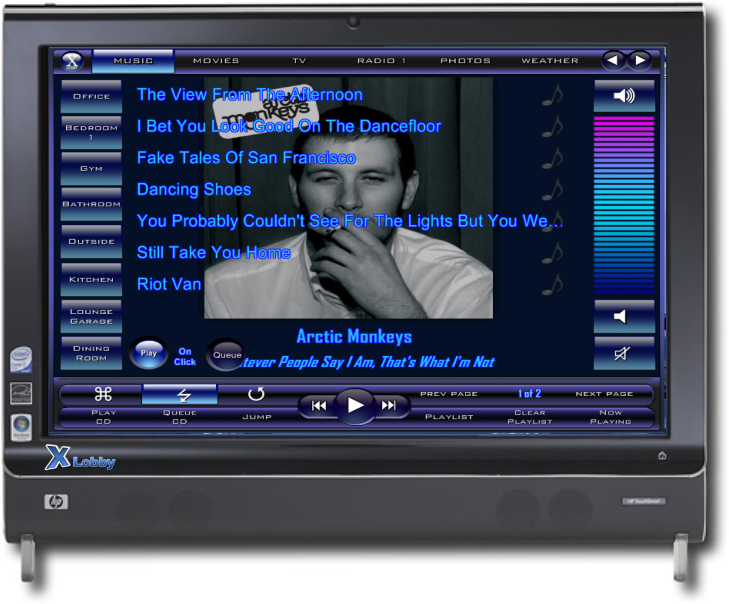729x604 pixels.
Task: Click Clear Playlist
Action: (x=530, y=417)
